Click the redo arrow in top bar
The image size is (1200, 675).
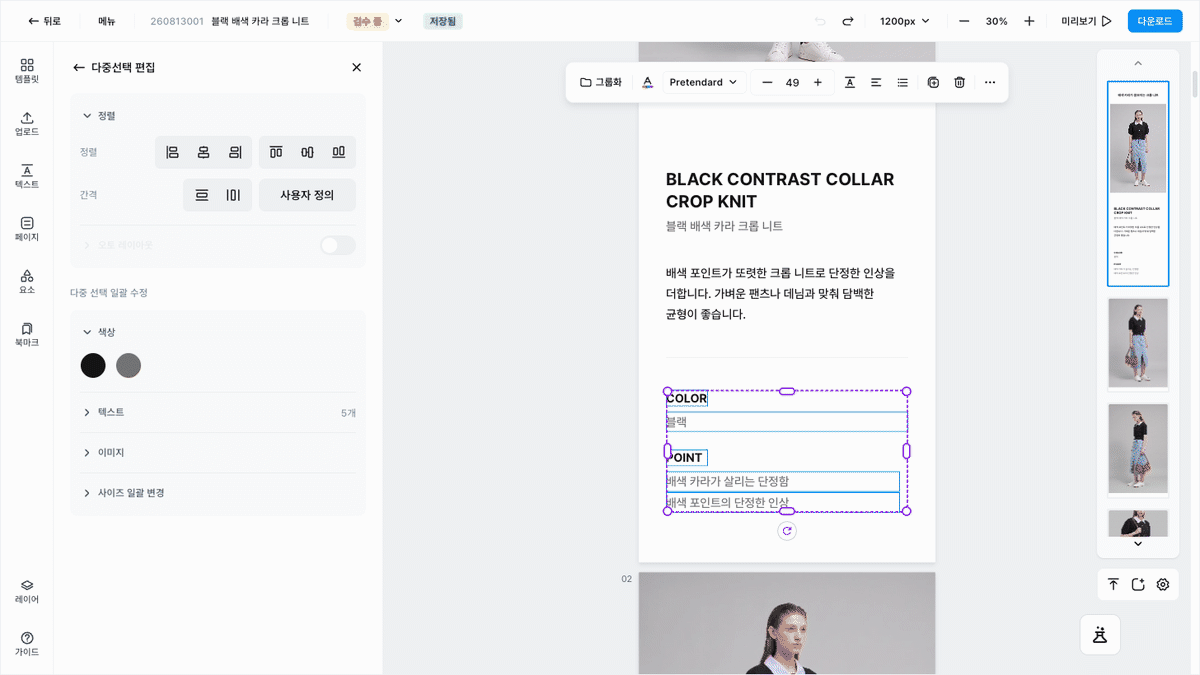coord(848,21)
